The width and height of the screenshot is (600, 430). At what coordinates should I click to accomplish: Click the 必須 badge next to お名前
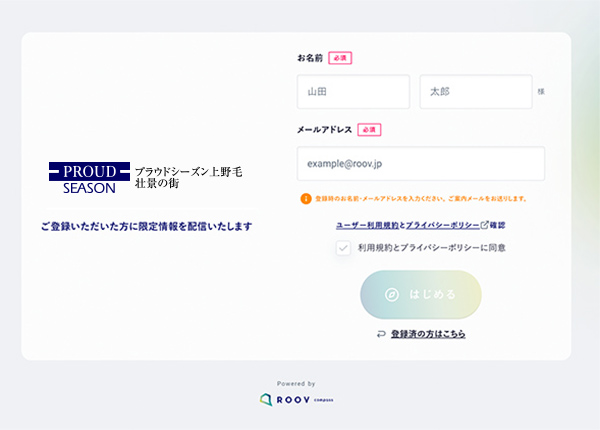point(340,58)
